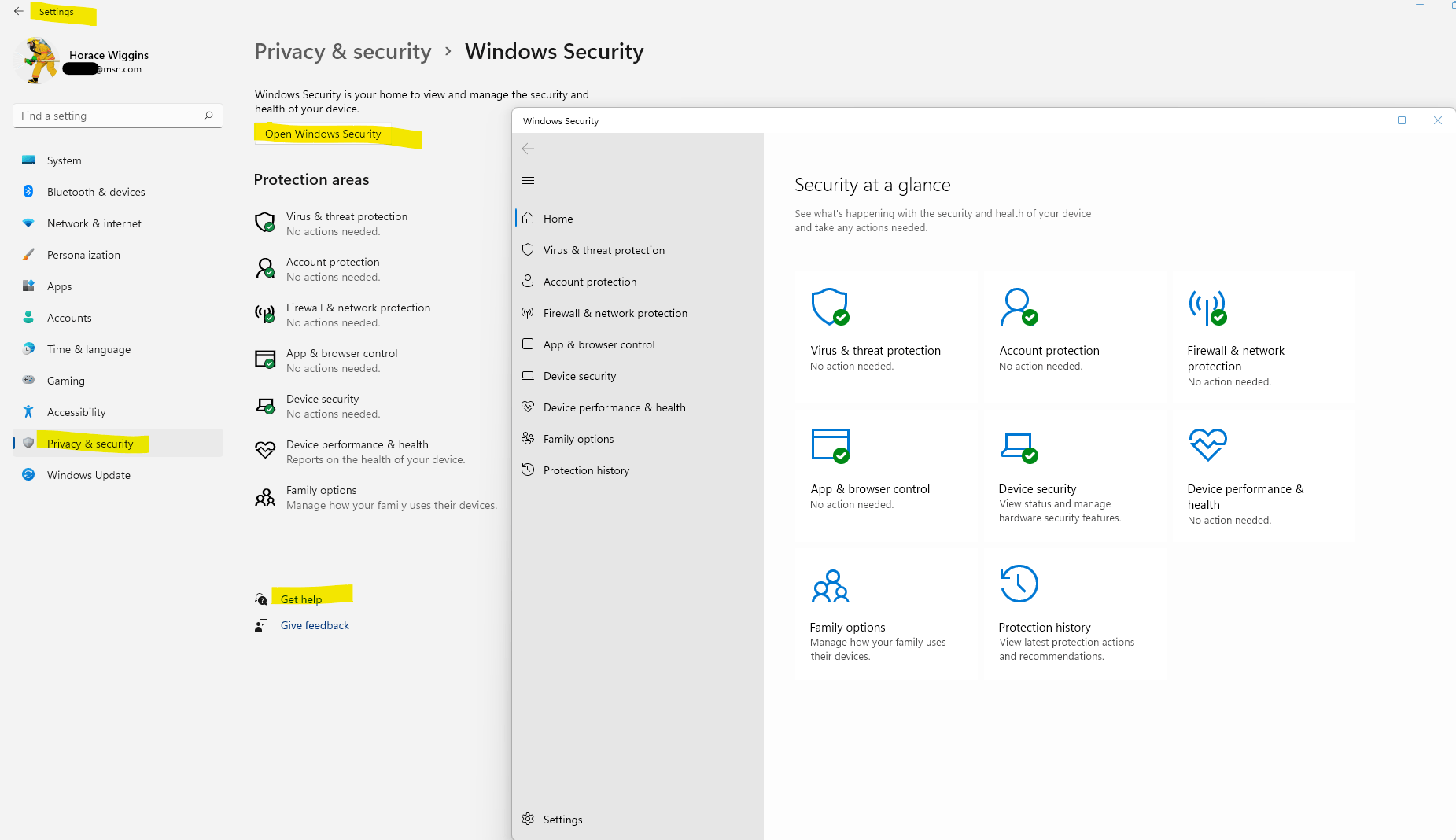The image size is (1456, 840).
Task: Open Accessibility settings category
Action: pos(118,412)
